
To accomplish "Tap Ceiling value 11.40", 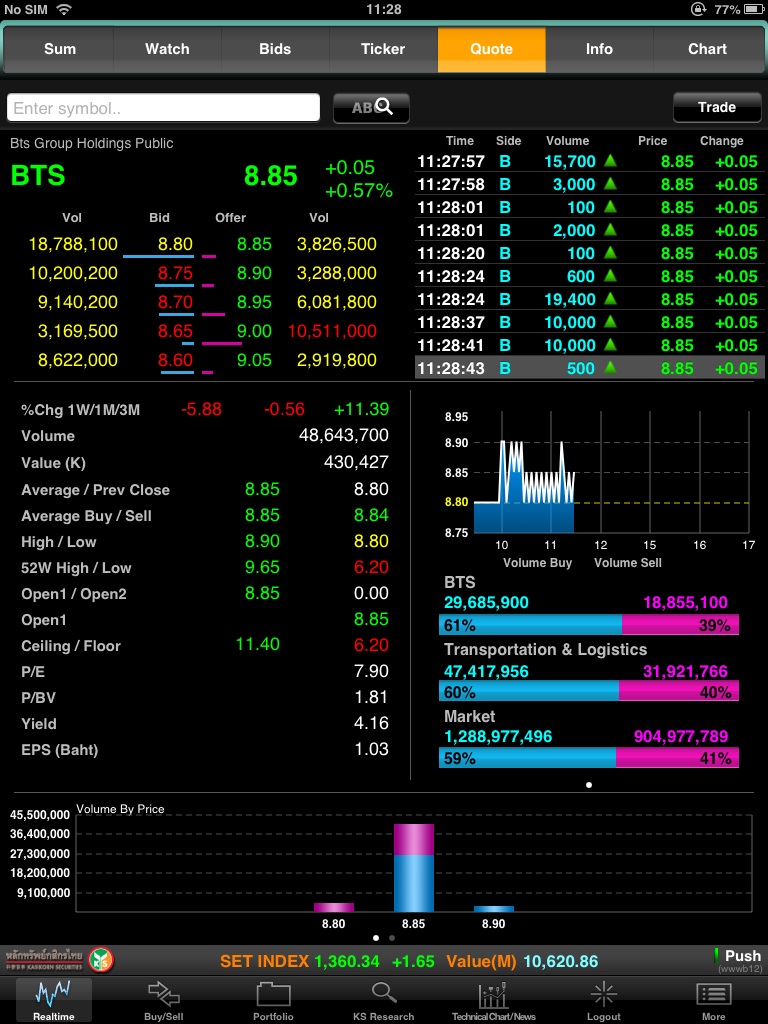I will 258,645.
